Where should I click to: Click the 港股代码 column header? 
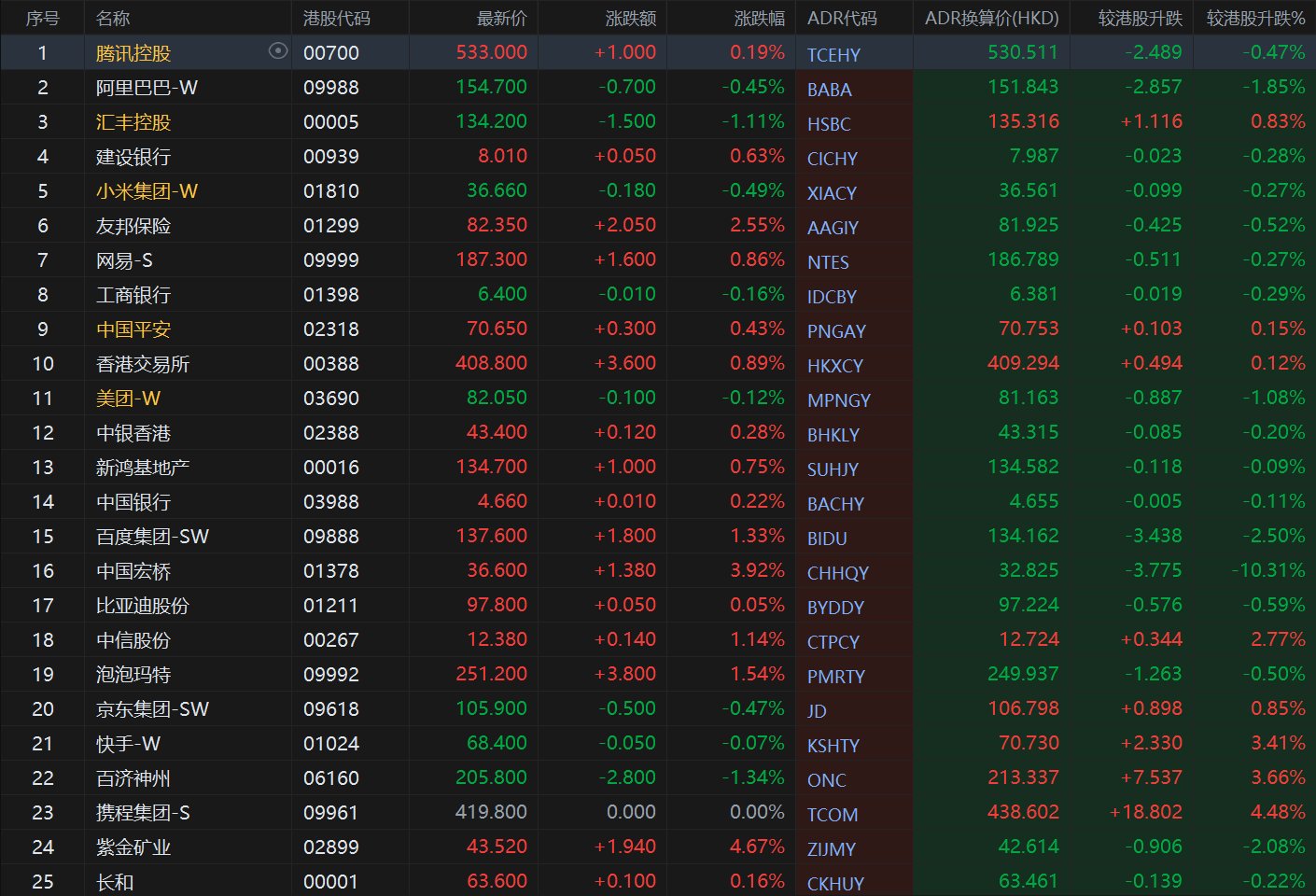pyautogui.click(x=336, y=18)
